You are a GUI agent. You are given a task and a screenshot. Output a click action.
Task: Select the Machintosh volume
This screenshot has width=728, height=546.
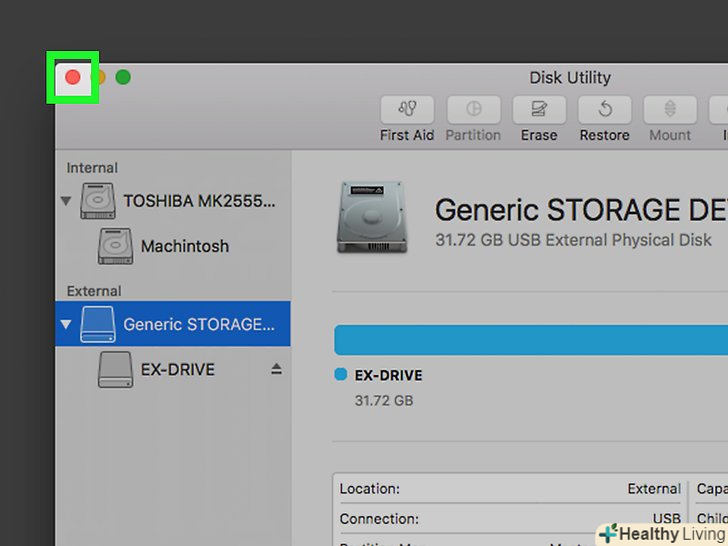(x=173, y=246)
